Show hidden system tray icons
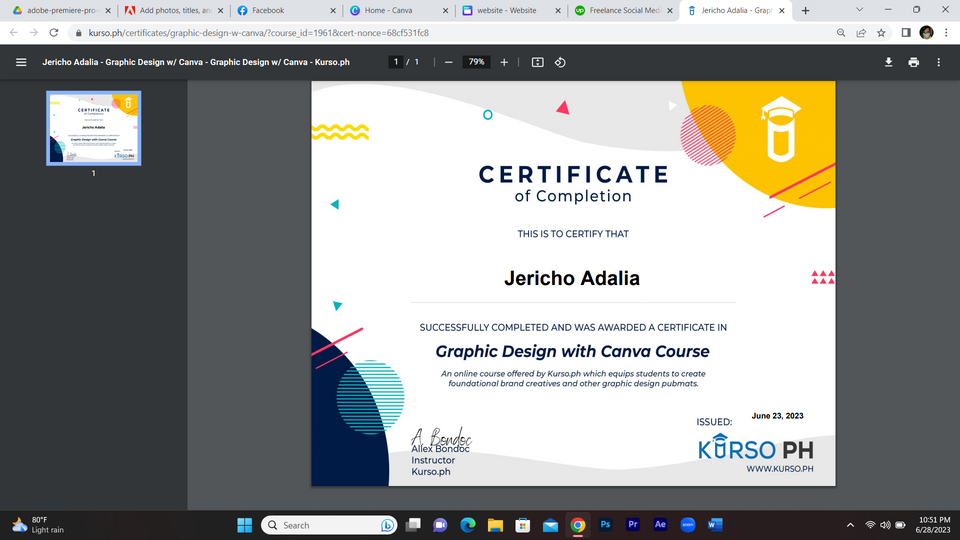The height and width of the screenshot is (540, 960). click(850, 524)
